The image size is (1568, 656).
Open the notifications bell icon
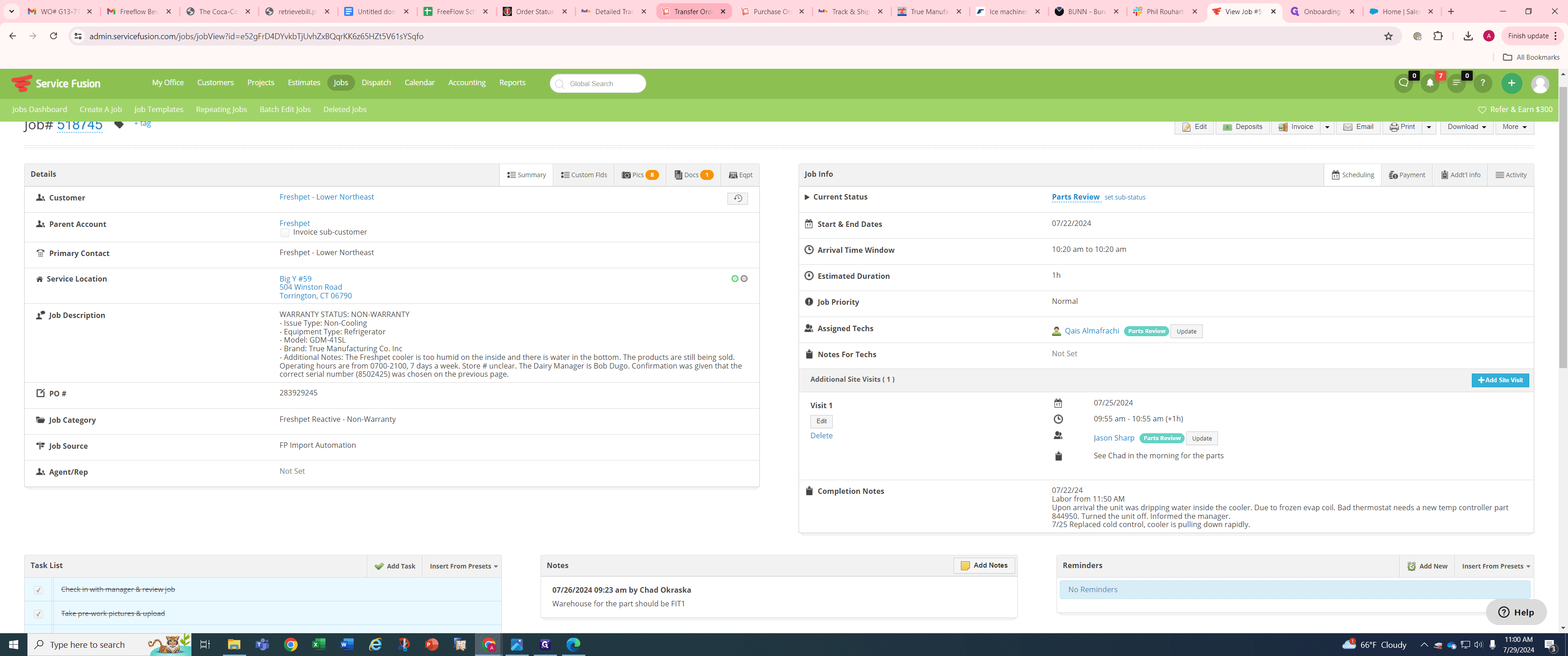pos(1430,83)
